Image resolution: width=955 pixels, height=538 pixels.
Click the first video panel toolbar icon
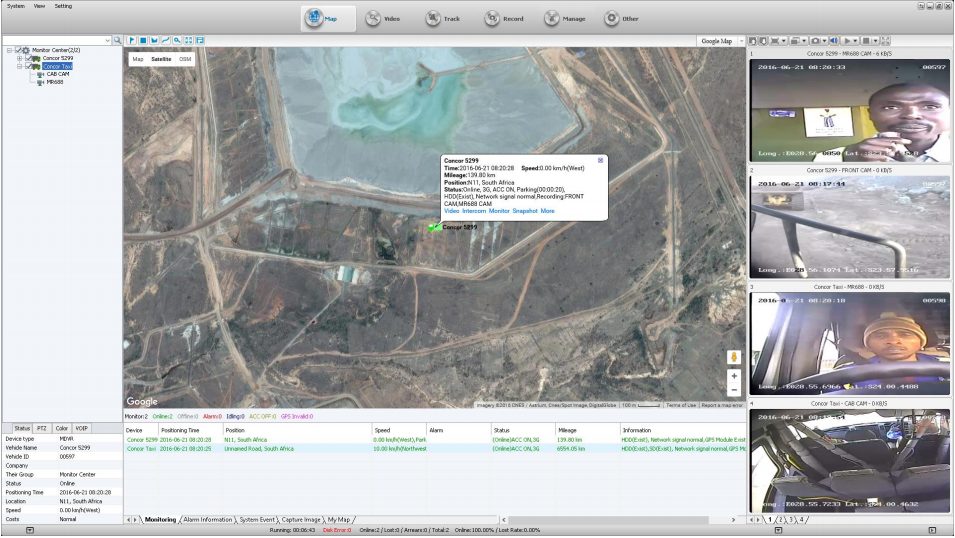pos(753,41)
